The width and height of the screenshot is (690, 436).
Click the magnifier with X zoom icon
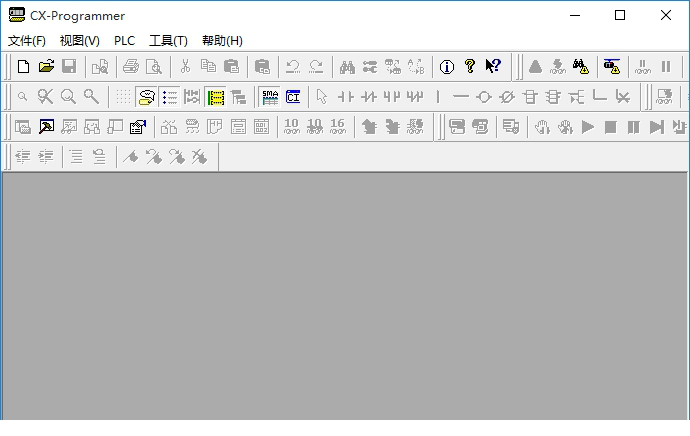(x=45, y=97)
